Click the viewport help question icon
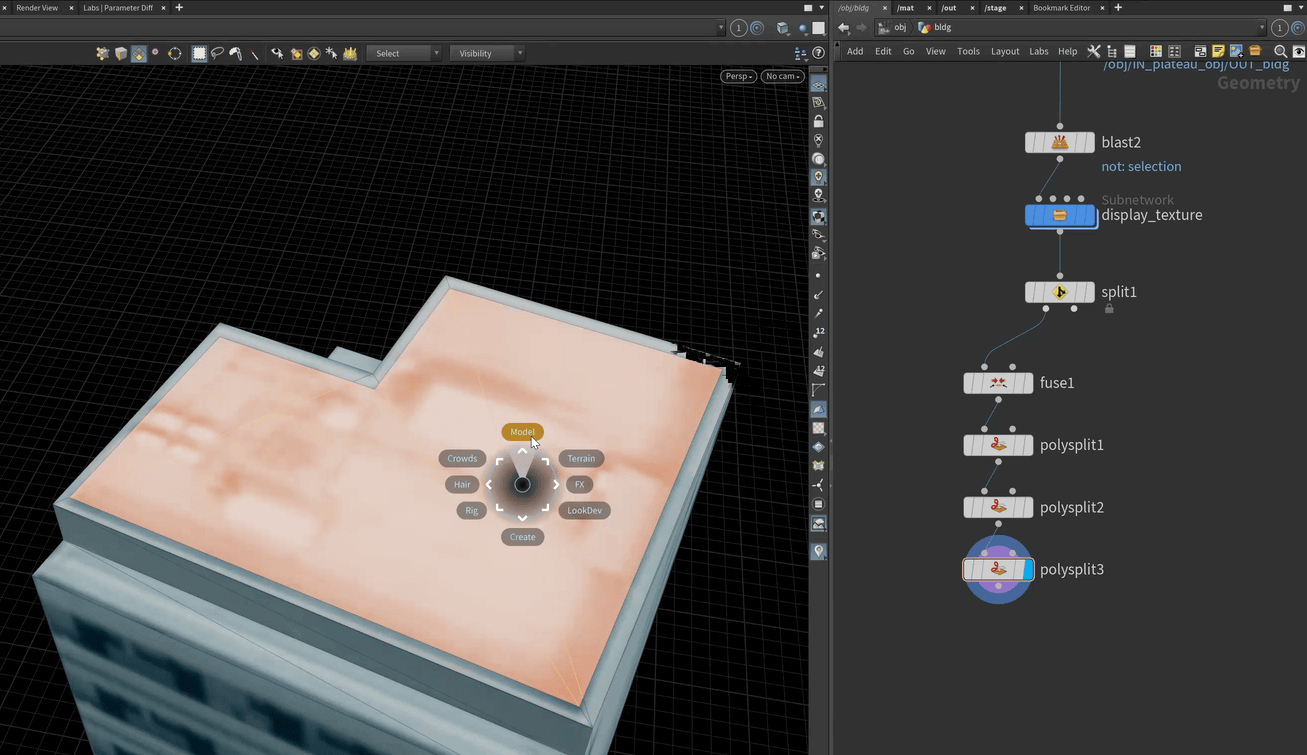This screenshot has width=1307, height=755. click(x=818, y=53)
